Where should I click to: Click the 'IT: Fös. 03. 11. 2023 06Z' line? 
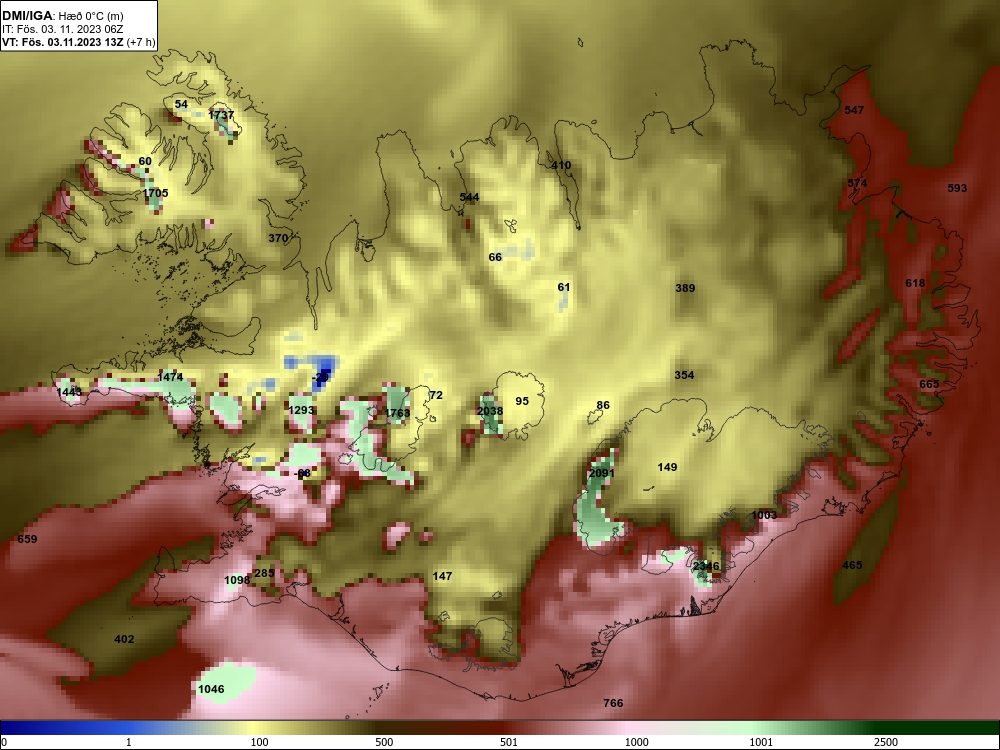pos(62,29)
